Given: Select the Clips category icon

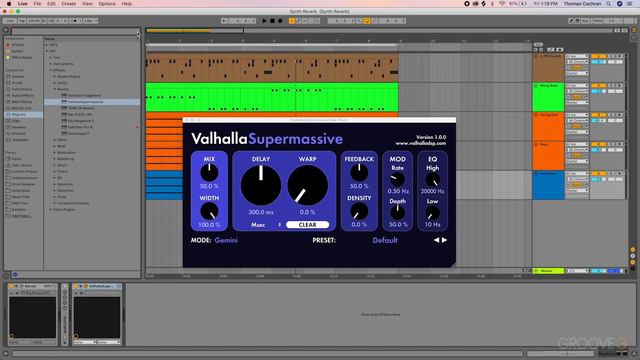Looking at the screenshot, I should tap(8, 121).
